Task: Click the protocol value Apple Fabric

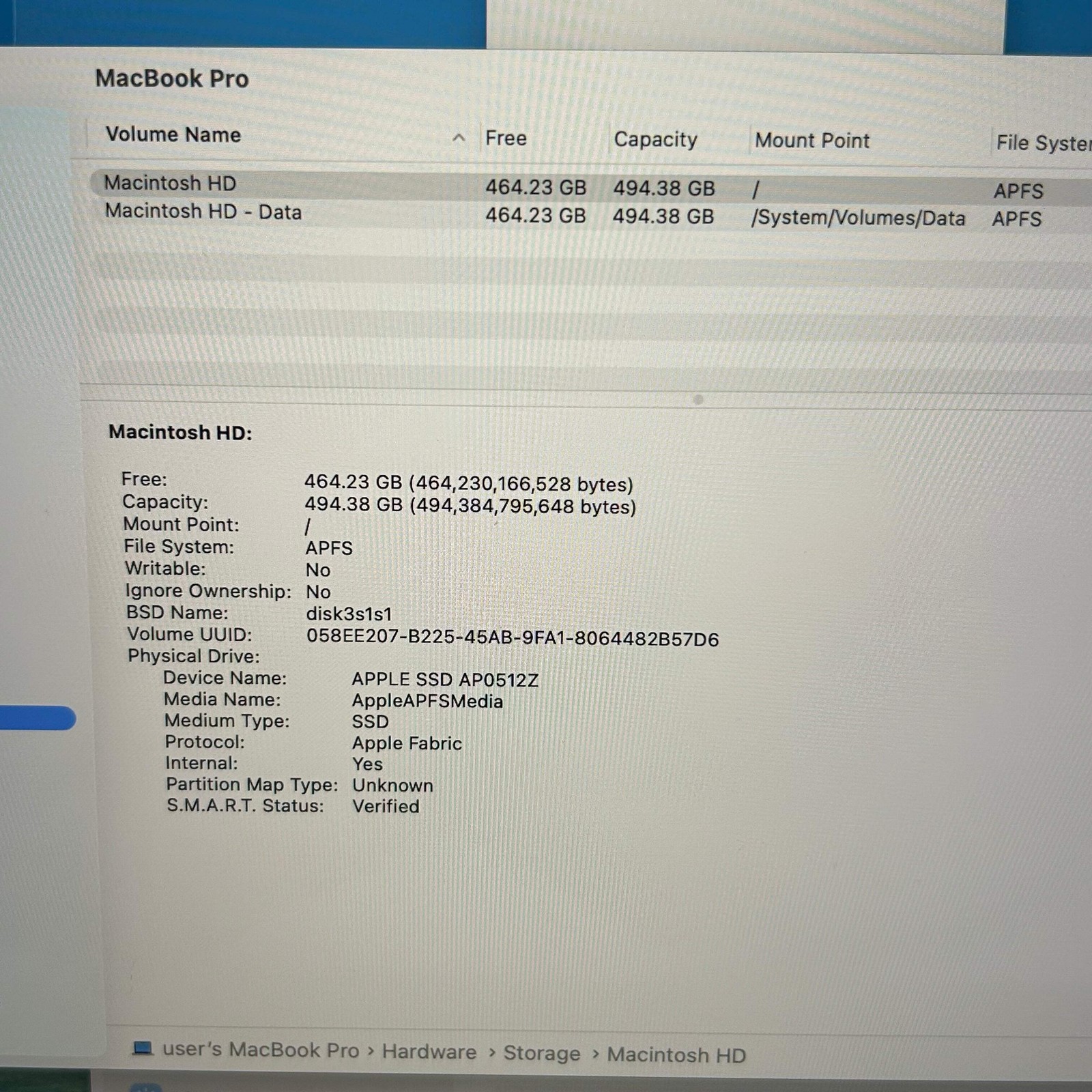Action: pyautogui.click(x=407, y=743)
